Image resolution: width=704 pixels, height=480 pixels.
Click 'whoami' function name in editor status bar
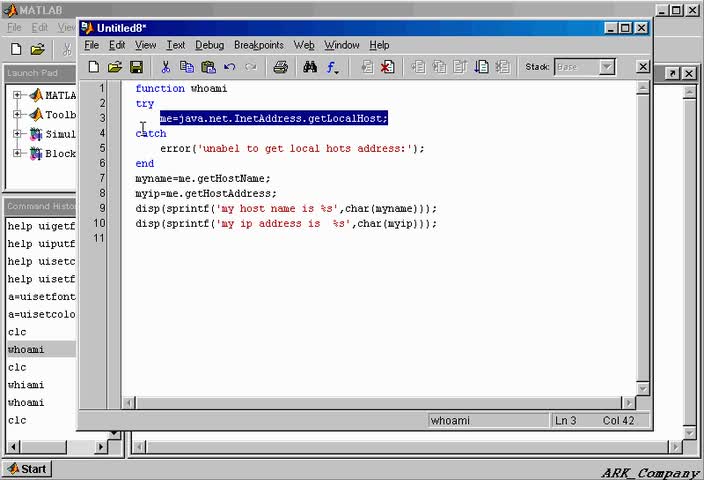point(450,421)
